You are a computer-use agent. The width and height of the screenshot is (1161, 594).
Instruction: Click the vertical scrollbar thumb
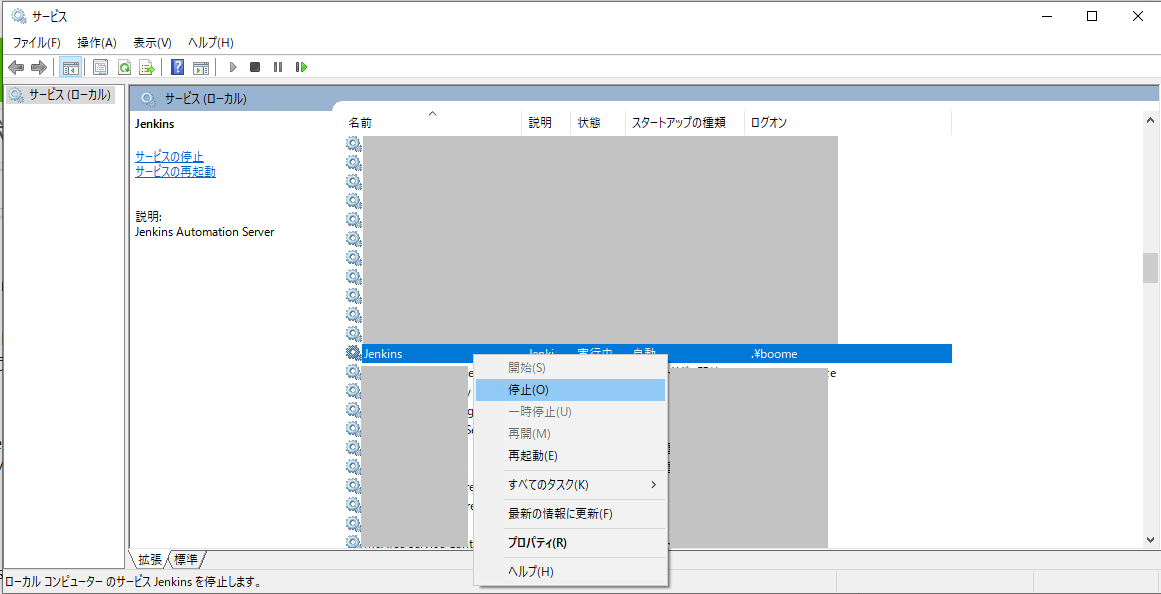[x=1150, y=268]
